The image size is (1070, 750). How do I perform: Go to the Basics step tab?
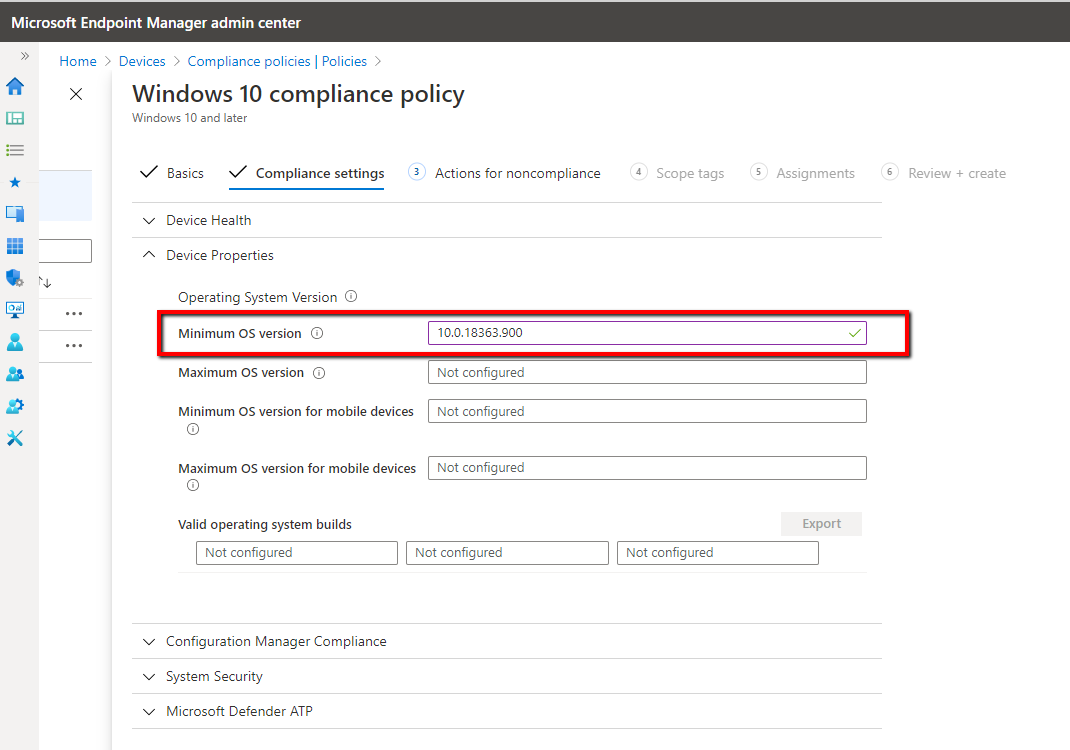(172, 173)
